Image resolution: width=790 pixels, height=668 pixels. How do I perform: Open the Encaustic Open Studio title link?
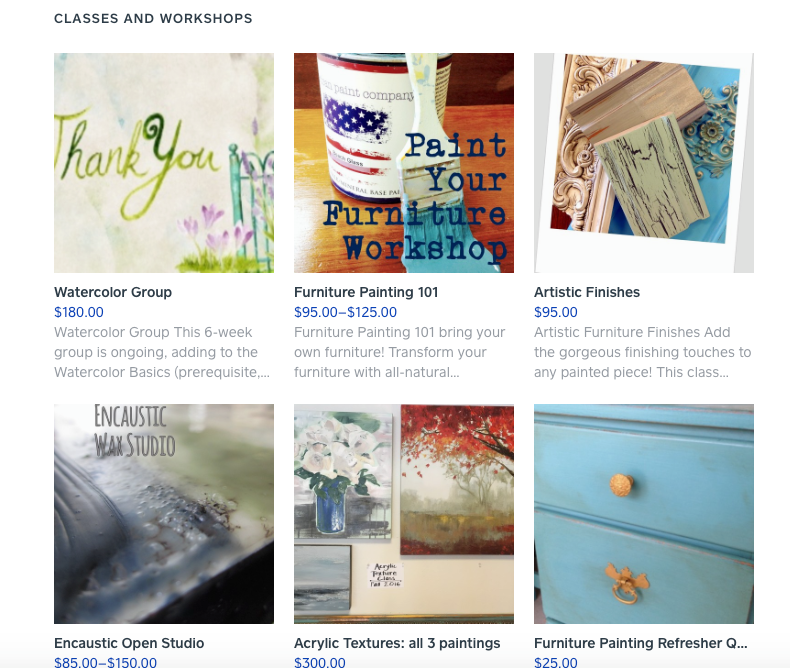click(x=129, y=643)
